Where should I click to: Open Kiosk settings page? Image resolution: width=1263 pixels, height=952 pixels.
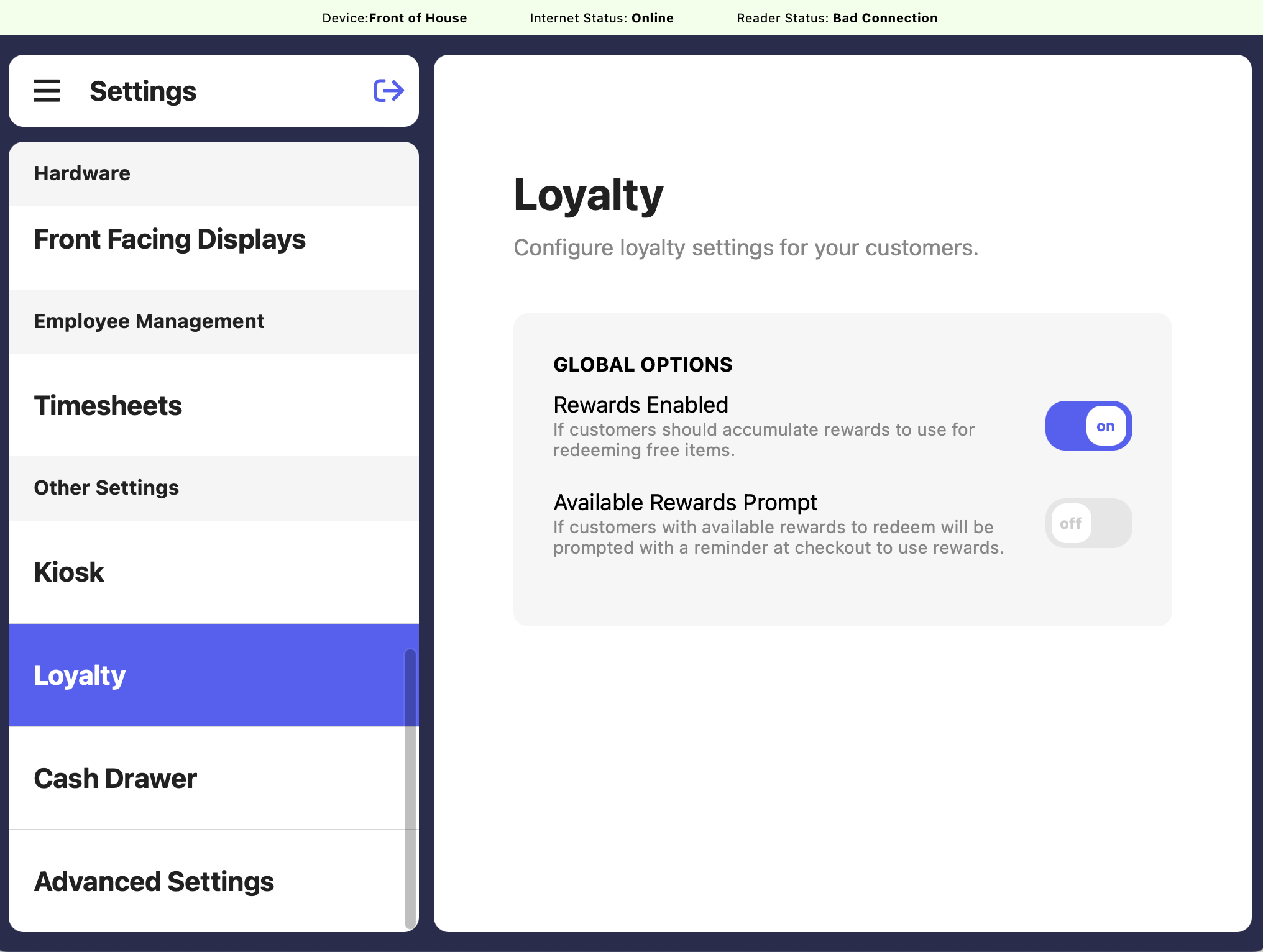(69, 572)
